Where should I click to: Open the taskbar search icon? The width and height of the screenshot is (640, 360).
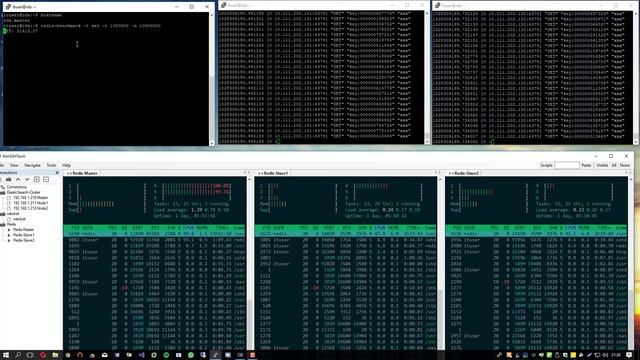(x=18, y=355)
